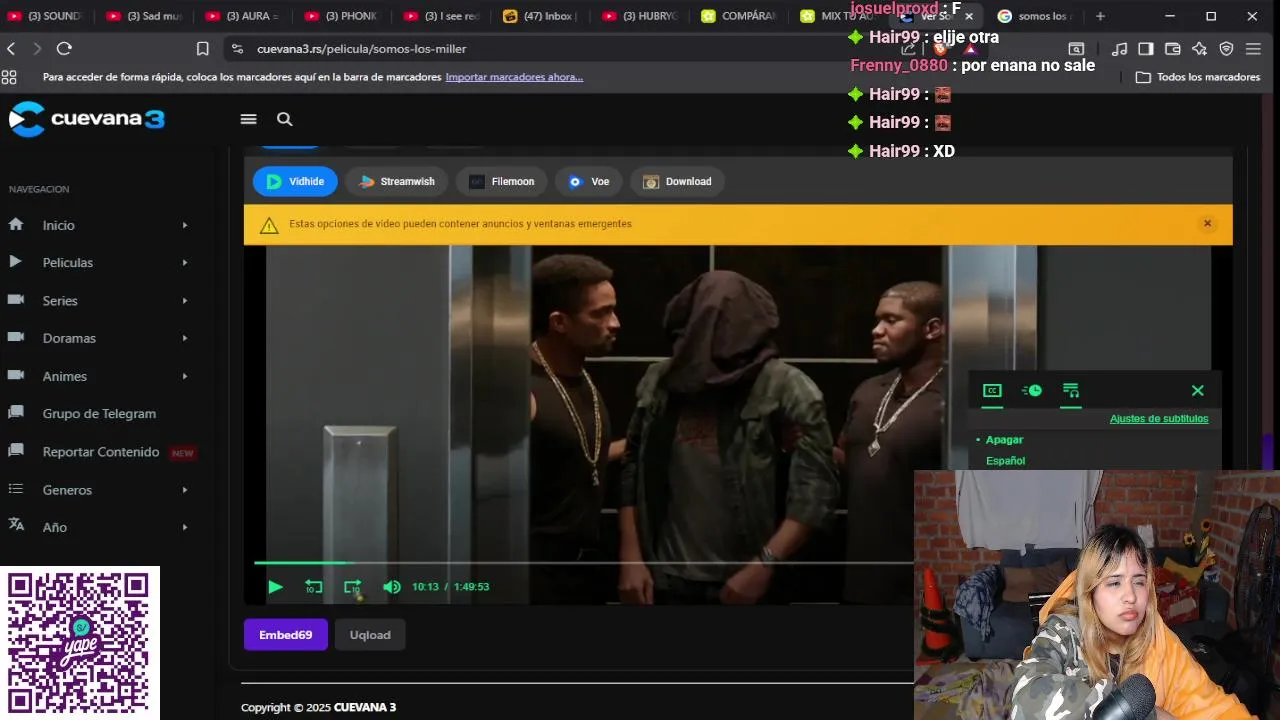This screenshot has height=720, width=1280.
Task: Open Ajustes de subtitulos link
Action: (x=1159, y=419)
